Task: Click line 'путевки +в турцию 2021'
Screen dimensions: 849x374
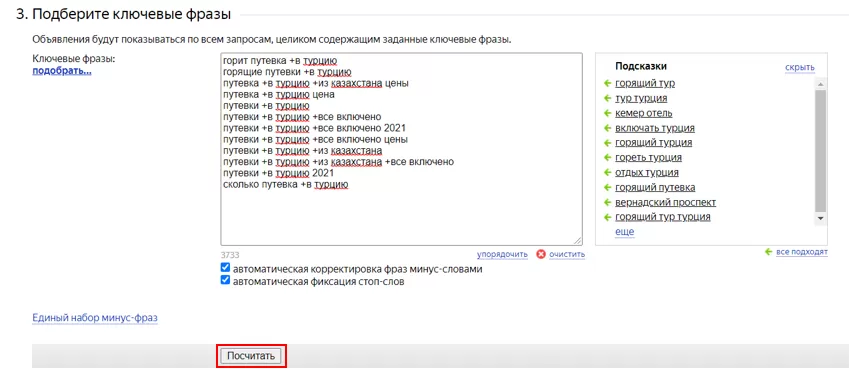Action: [279, 173]
